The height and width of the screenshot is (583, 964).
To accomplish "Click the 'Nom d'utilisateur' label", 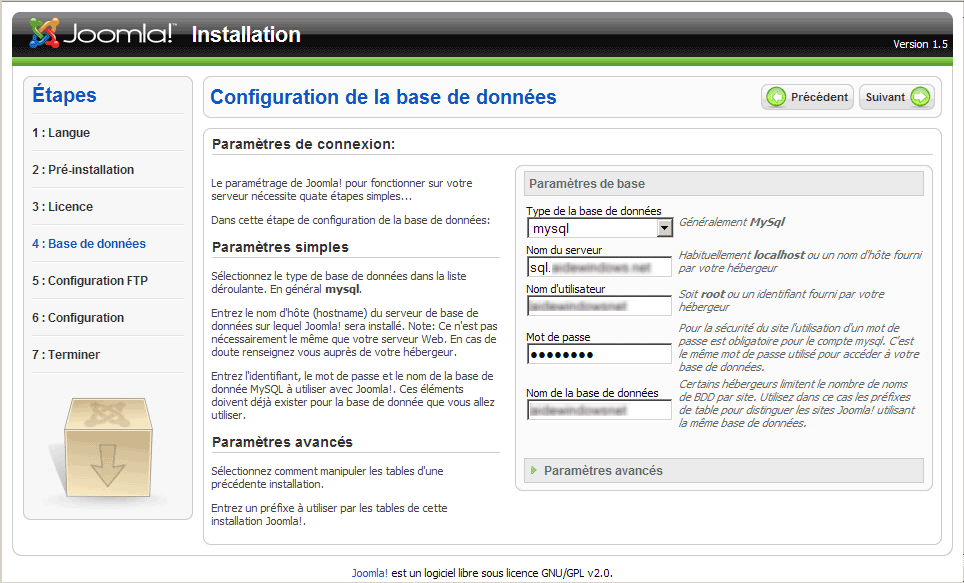I will [566, 288].
